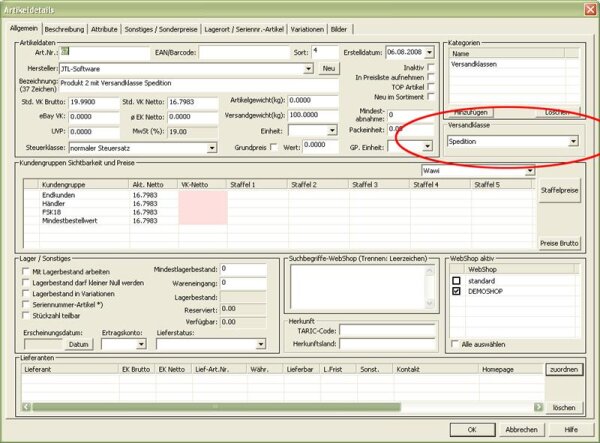
Task: Switch to the Beschreibung tab
Action: click(64, 29)
